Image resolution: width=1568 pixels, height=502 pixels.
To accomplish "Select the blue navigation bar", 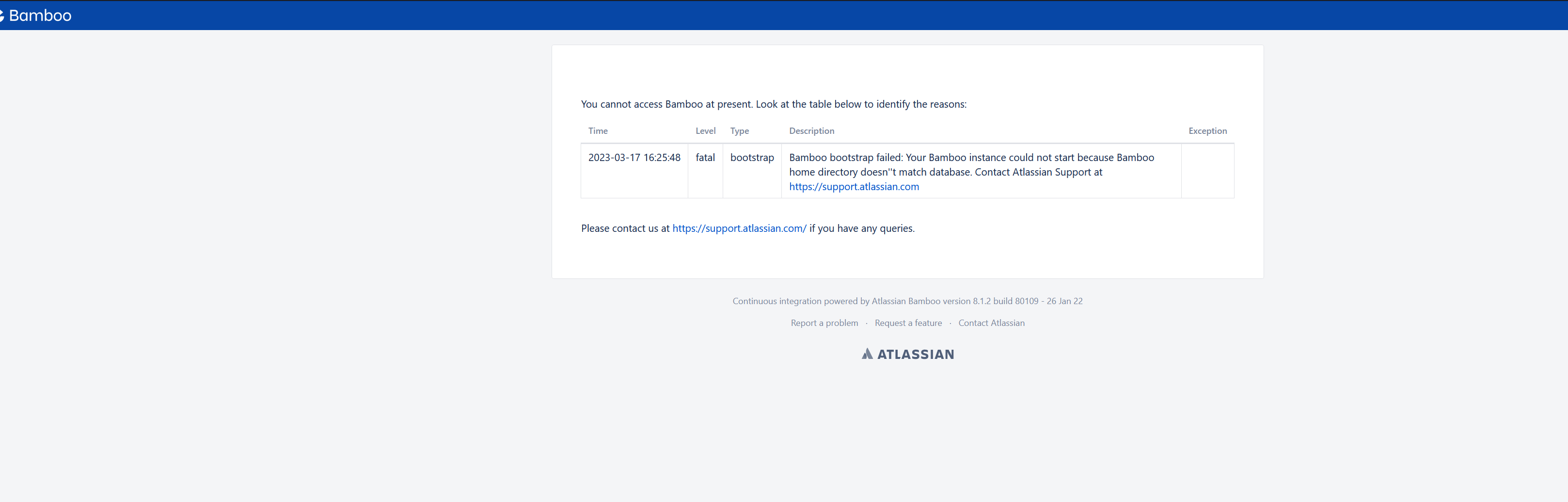I will point(784,15).
